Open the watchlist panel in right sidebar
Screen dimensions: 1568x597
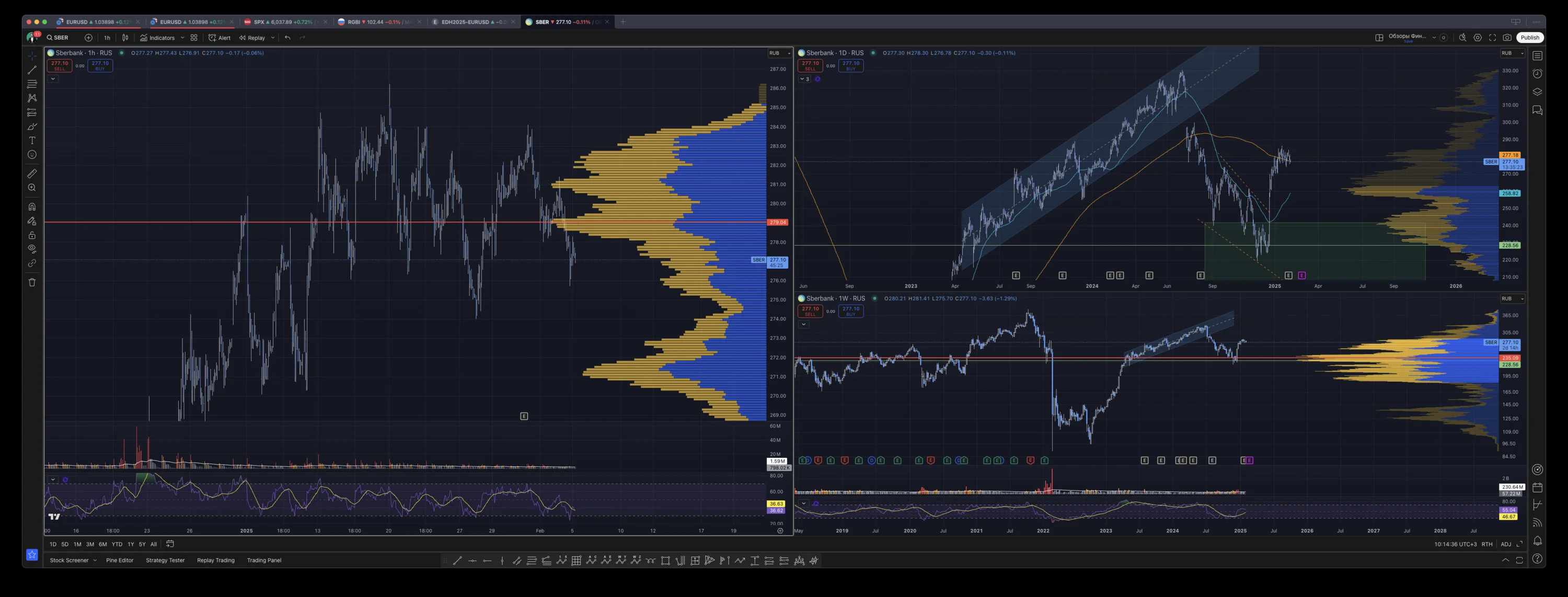coord(1538,56)
